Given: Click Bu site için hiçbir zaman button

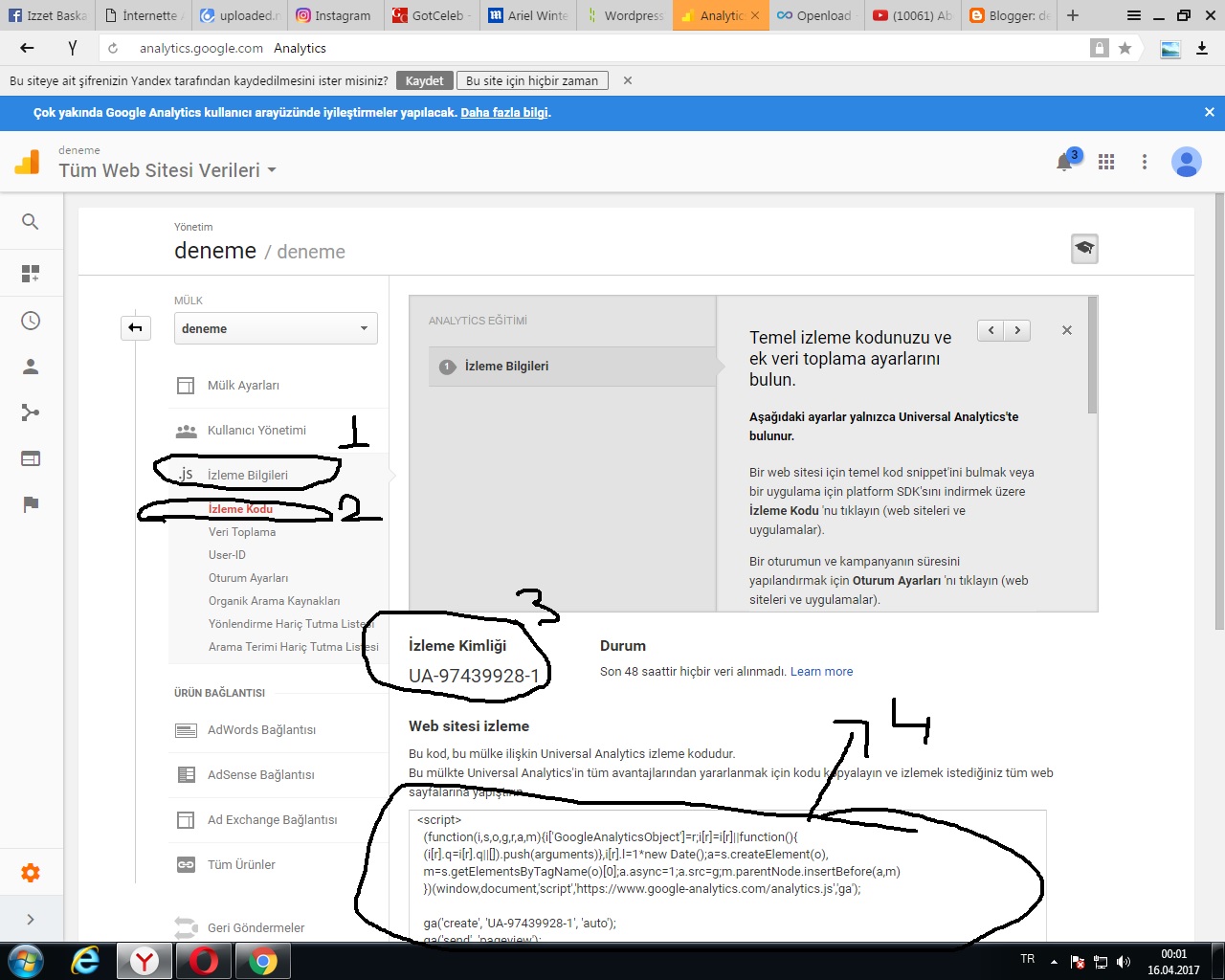Looking at the screenshot, I should (532, 81).
